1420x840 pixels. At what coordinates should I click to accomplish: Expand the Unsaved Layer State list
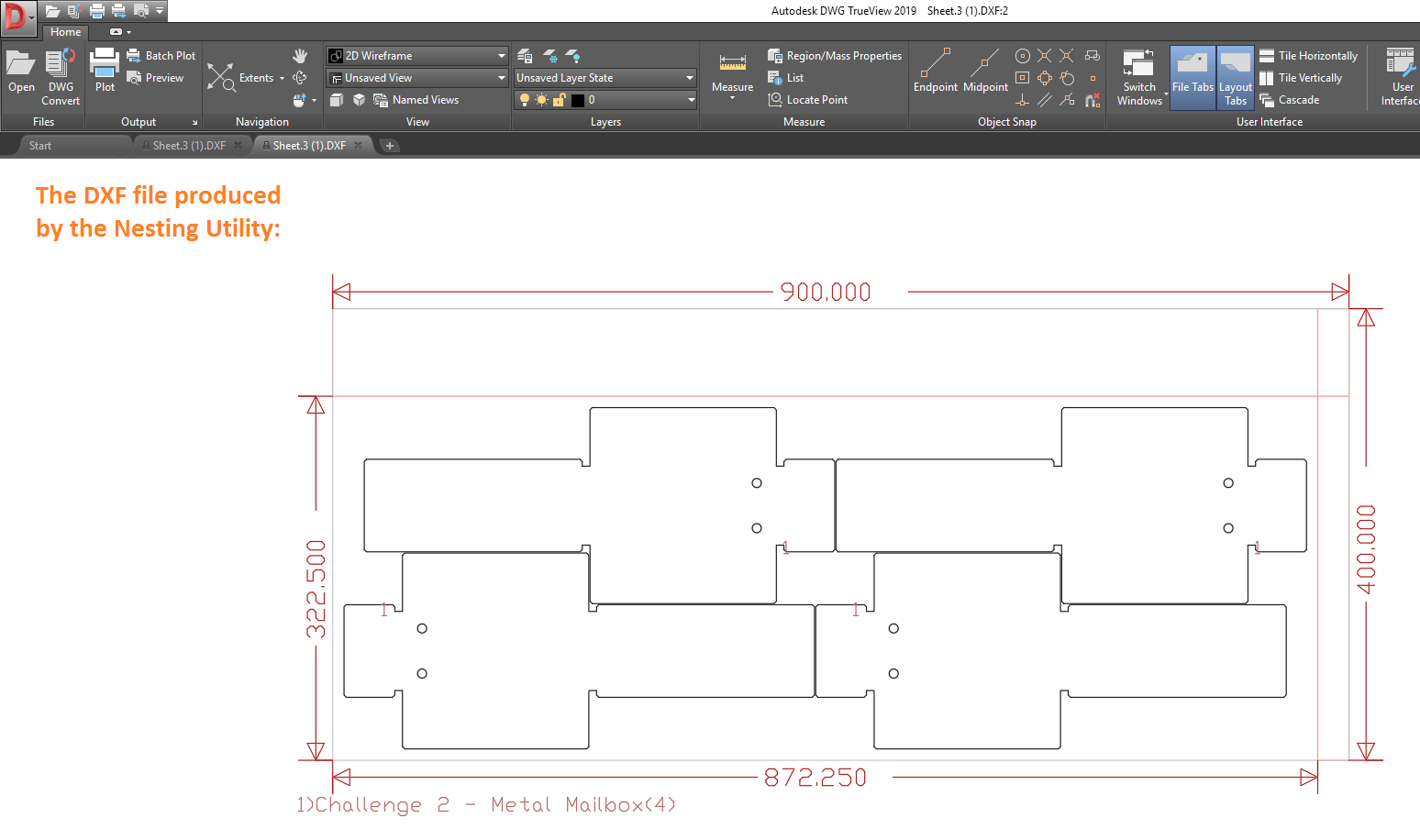click(688, 78)
